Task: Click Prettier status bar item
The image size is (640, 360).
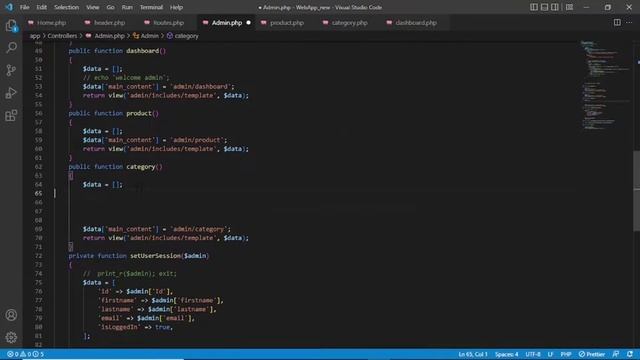Action: click(592, 354)
